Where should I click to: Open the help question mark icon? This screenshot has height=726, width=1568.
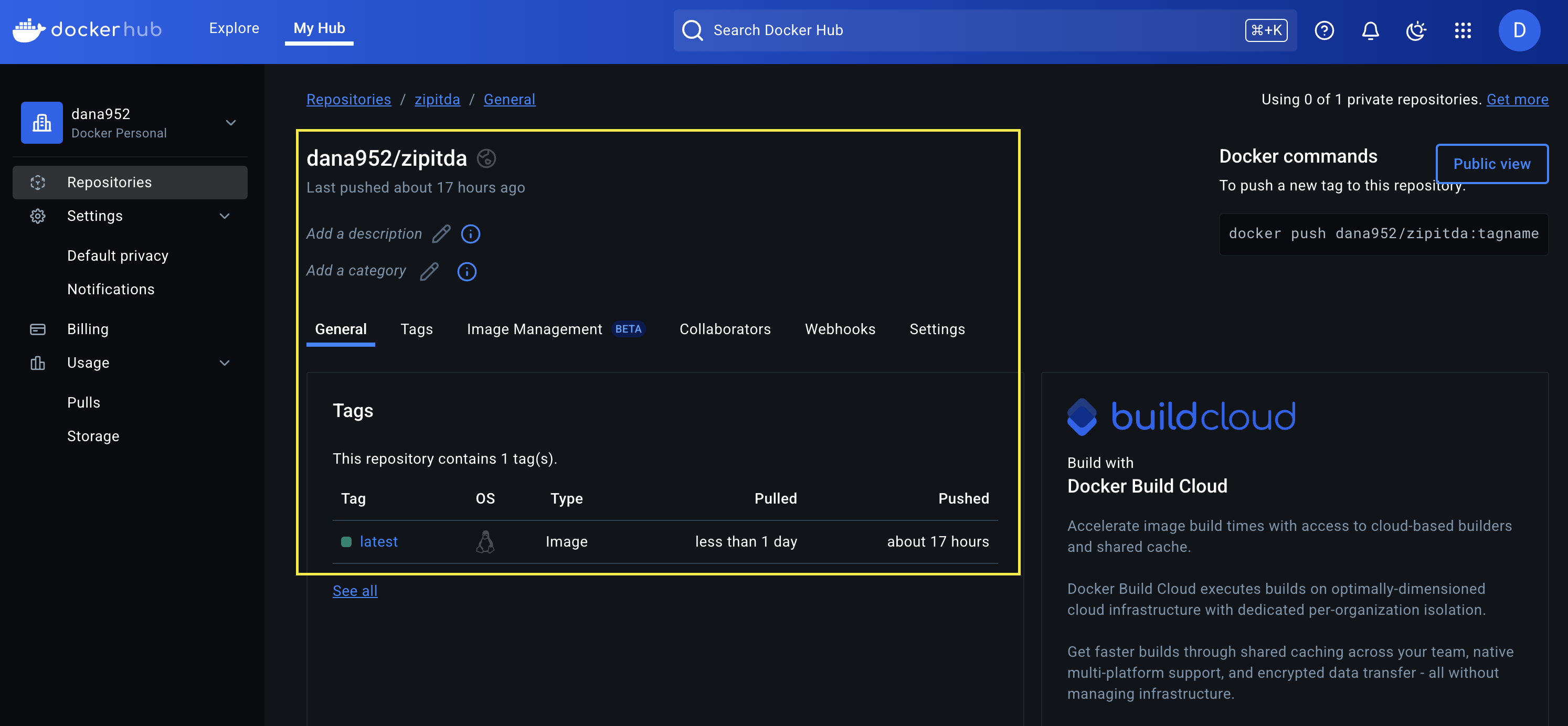tap(1324, 30)
